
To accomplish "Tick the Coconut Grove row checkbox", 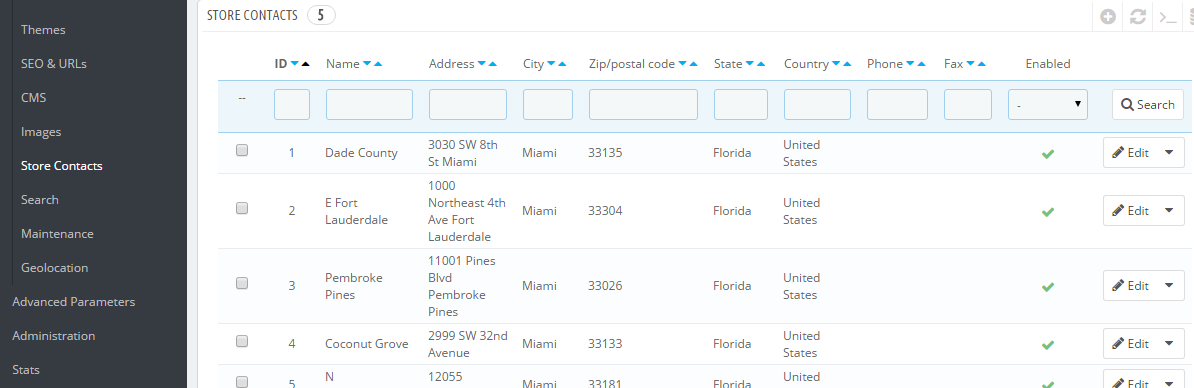I will tap(242, 342).
